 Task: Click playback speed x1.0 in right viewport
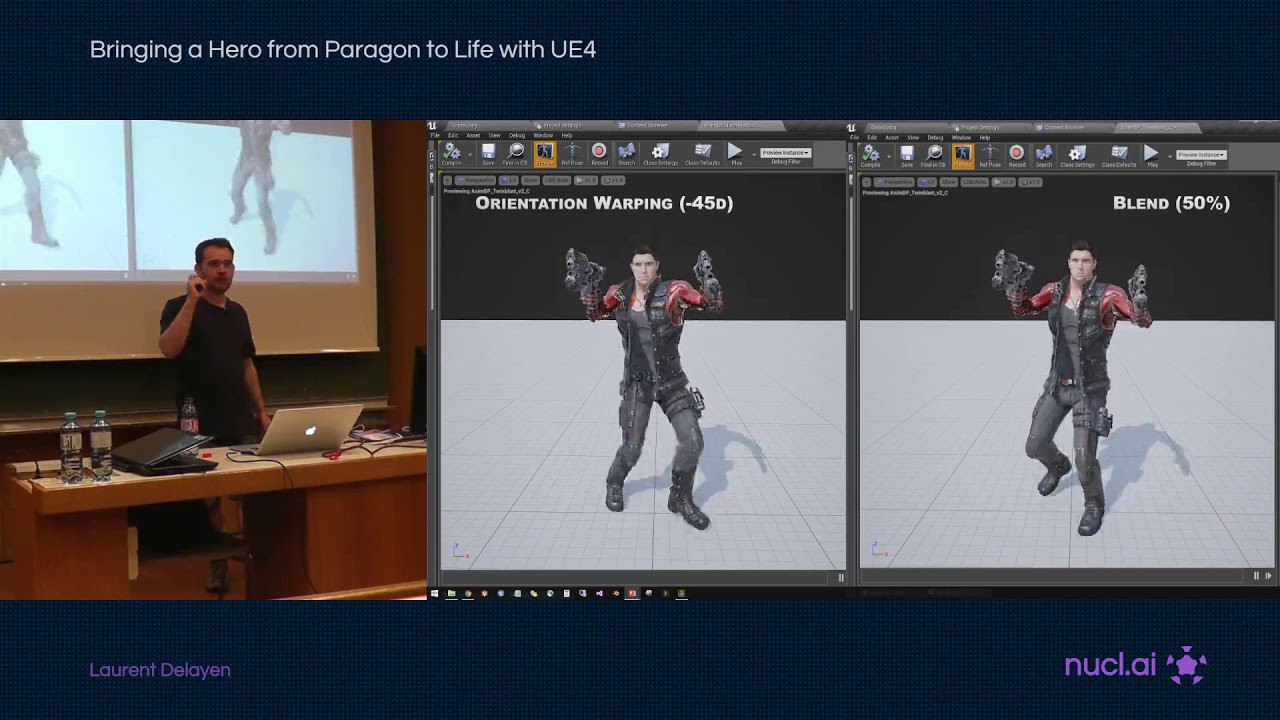coord(1003,182)
